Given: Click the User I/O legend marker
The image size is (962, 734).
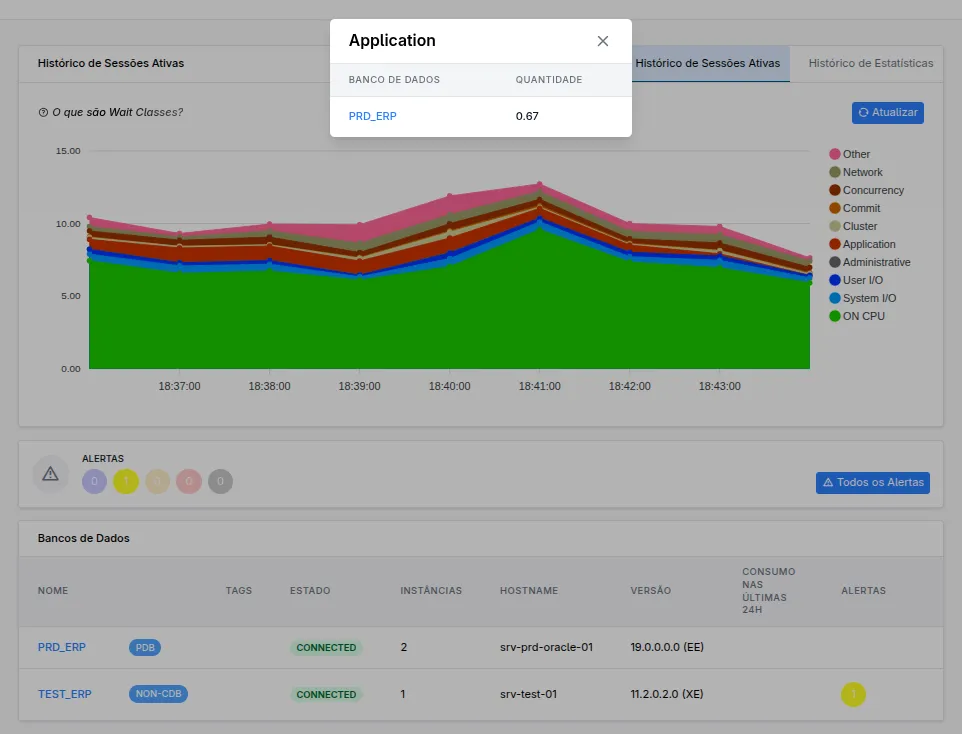Looking at the screenshot, I should (x=835, y=280).
